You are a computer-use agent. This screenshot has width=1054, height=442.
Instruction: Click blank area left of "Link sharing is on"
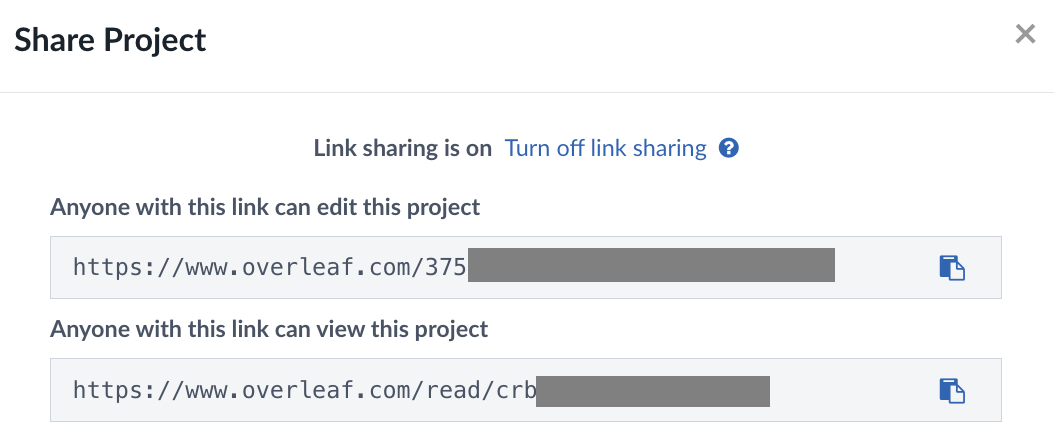click(x=180, y=149)
